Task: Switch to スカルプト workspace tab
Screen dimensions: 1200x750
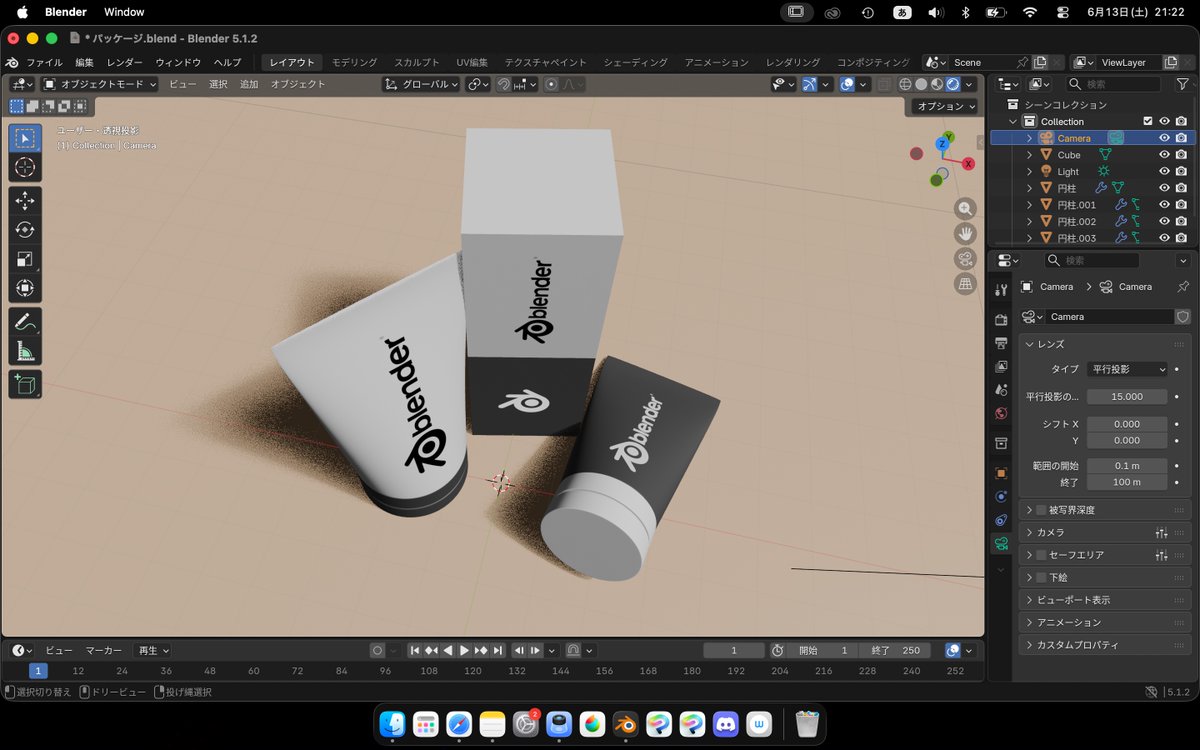Action: pos(416,62)
